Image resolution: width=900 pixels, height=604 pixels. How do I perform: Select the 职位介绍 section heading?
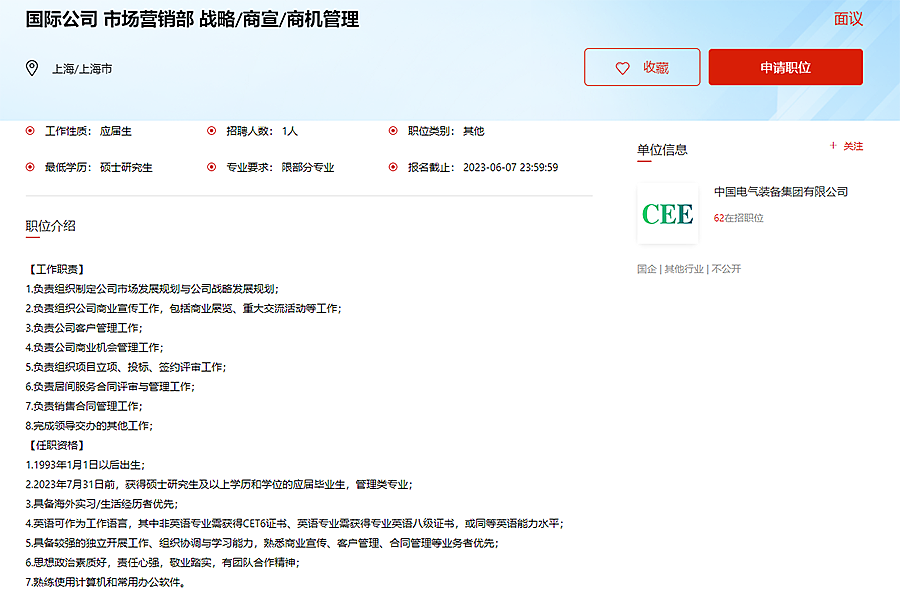[50, 226]
